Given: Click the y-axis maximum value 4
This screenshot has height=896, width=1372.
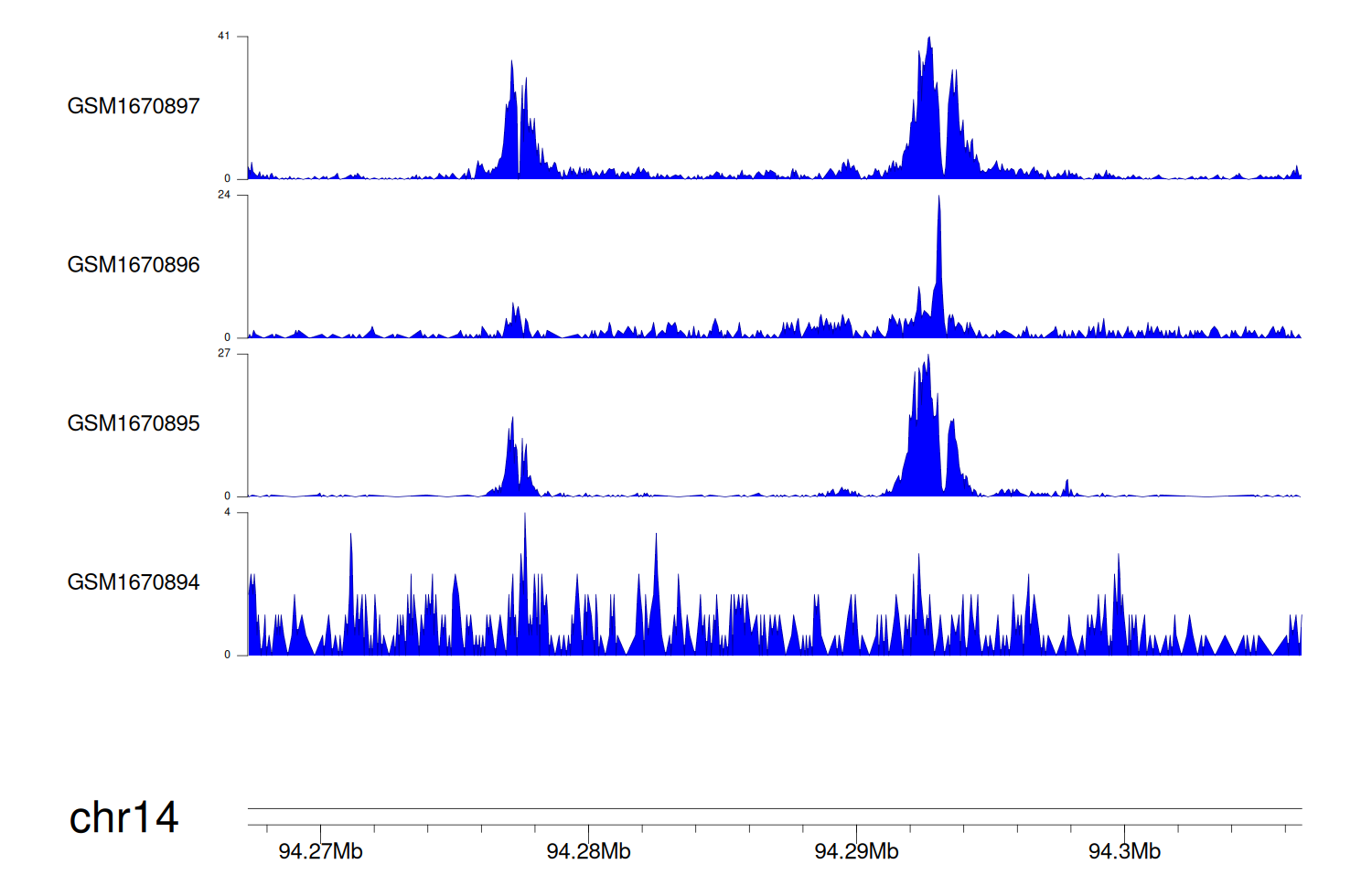Looking at the screenshot, I should tap(228, 512).
